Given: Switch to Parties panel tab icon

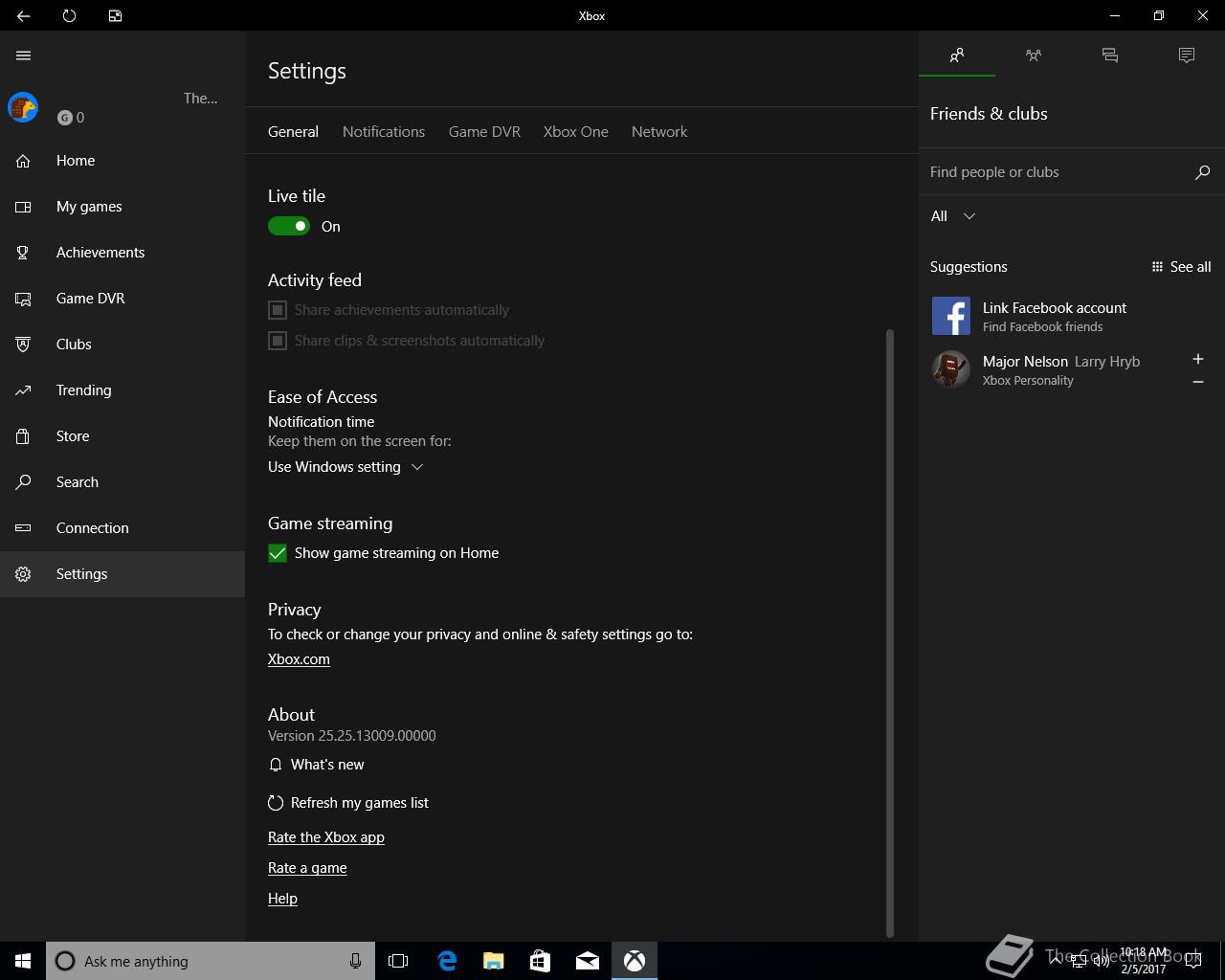Looking at the screenshot, I should pos(1034,56).
